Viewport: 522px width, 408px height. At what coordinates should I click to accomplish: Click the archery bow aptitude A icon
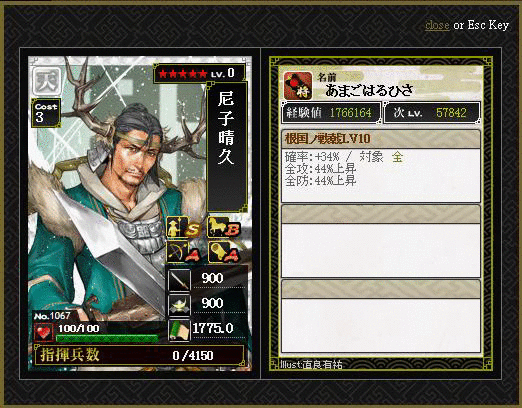tap(183, 252)
